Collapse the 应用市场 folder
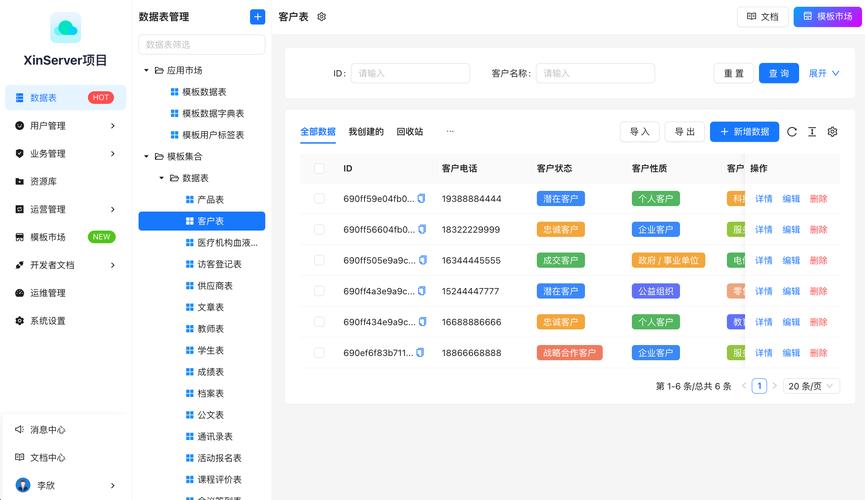The image size is (865, 500). click(x=146, y=70)
